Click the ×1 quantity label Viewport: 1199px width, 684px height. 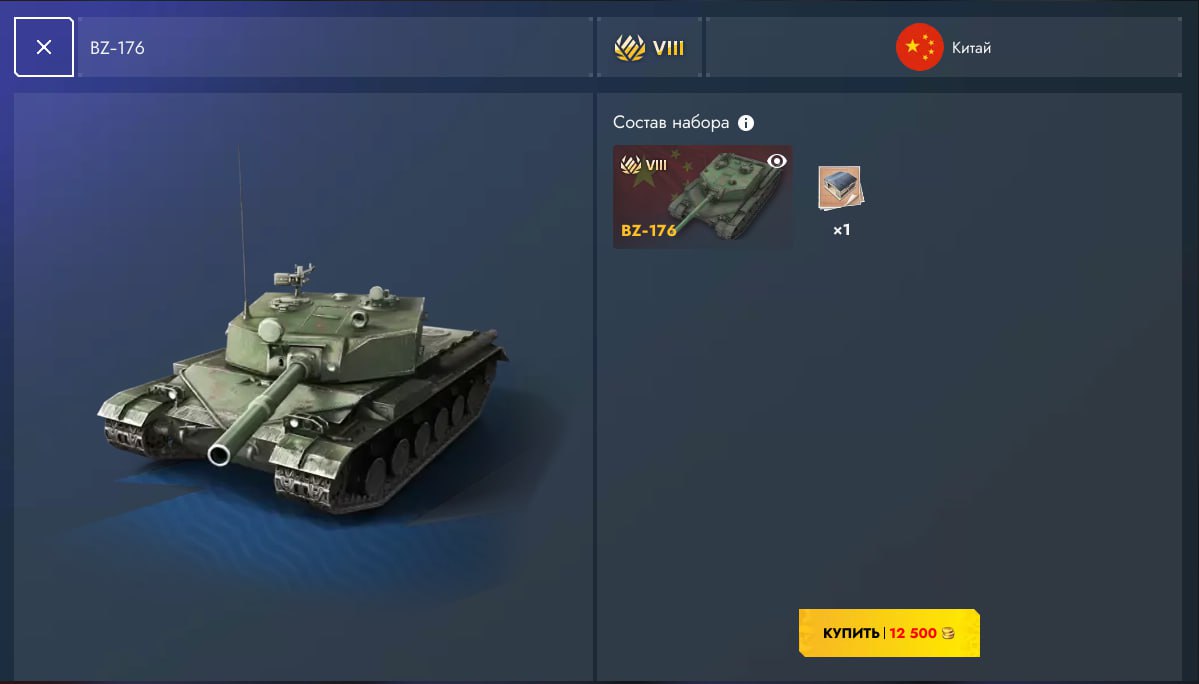(841, 229)
